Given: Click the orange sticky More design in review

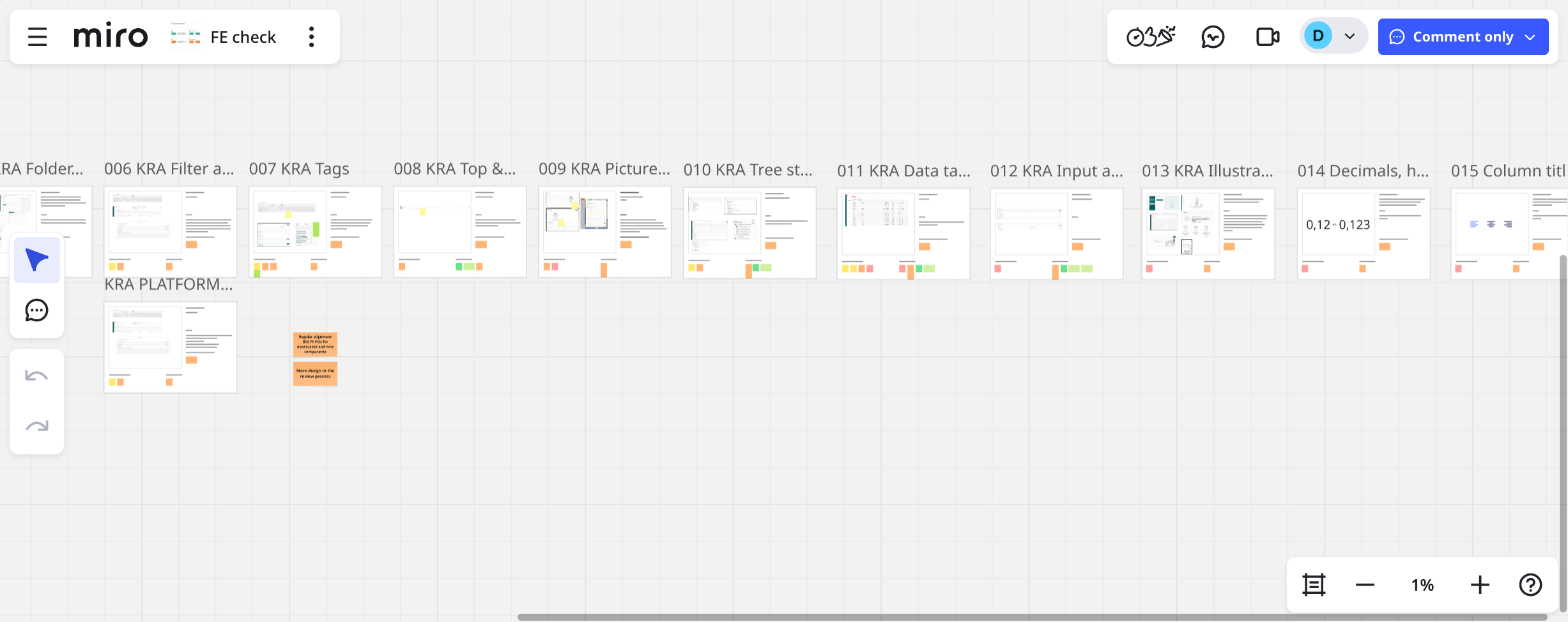Looking at the screenshot, I should click(315, 374).
